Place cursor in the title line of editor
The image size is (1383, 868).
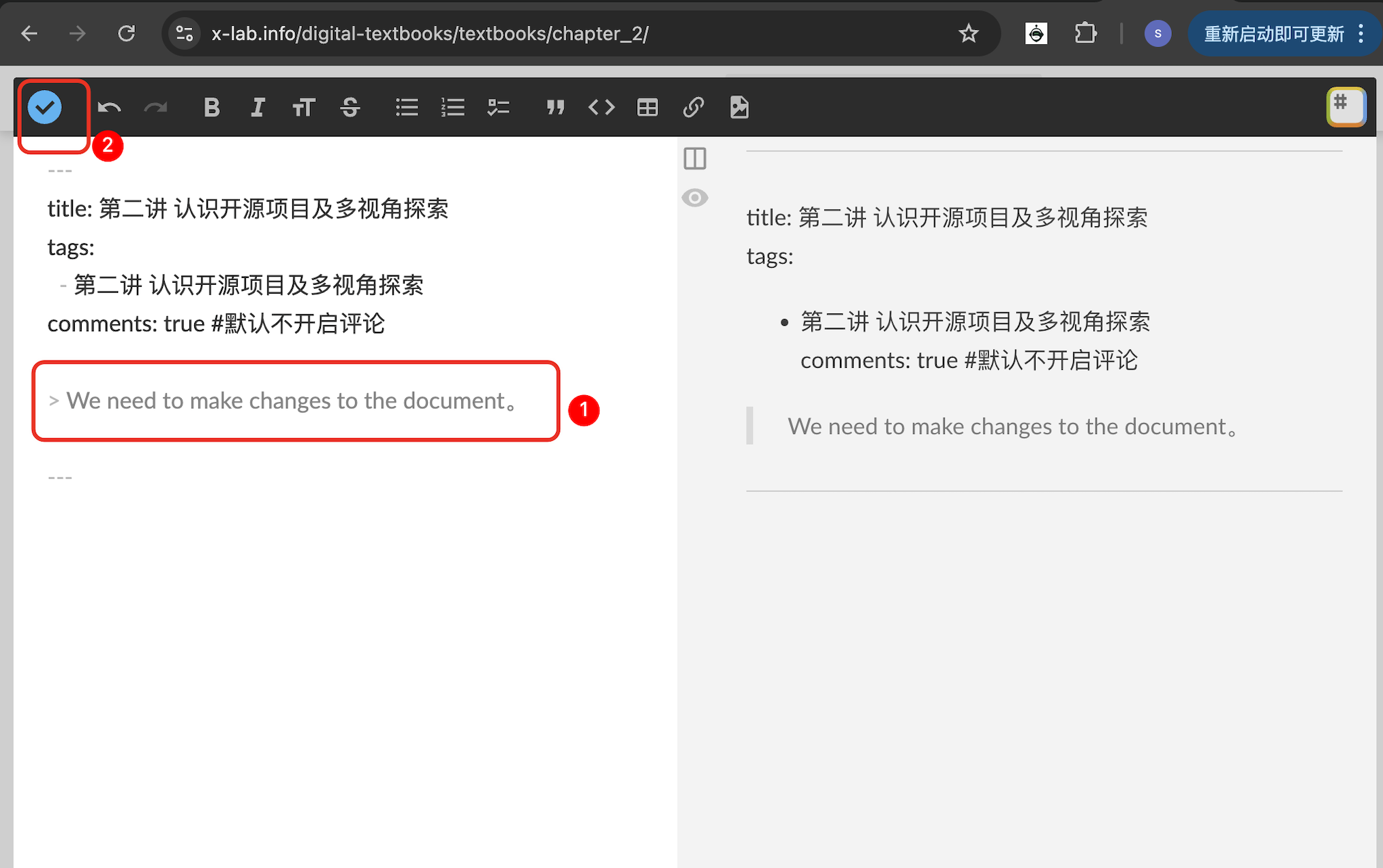point(248,208)
